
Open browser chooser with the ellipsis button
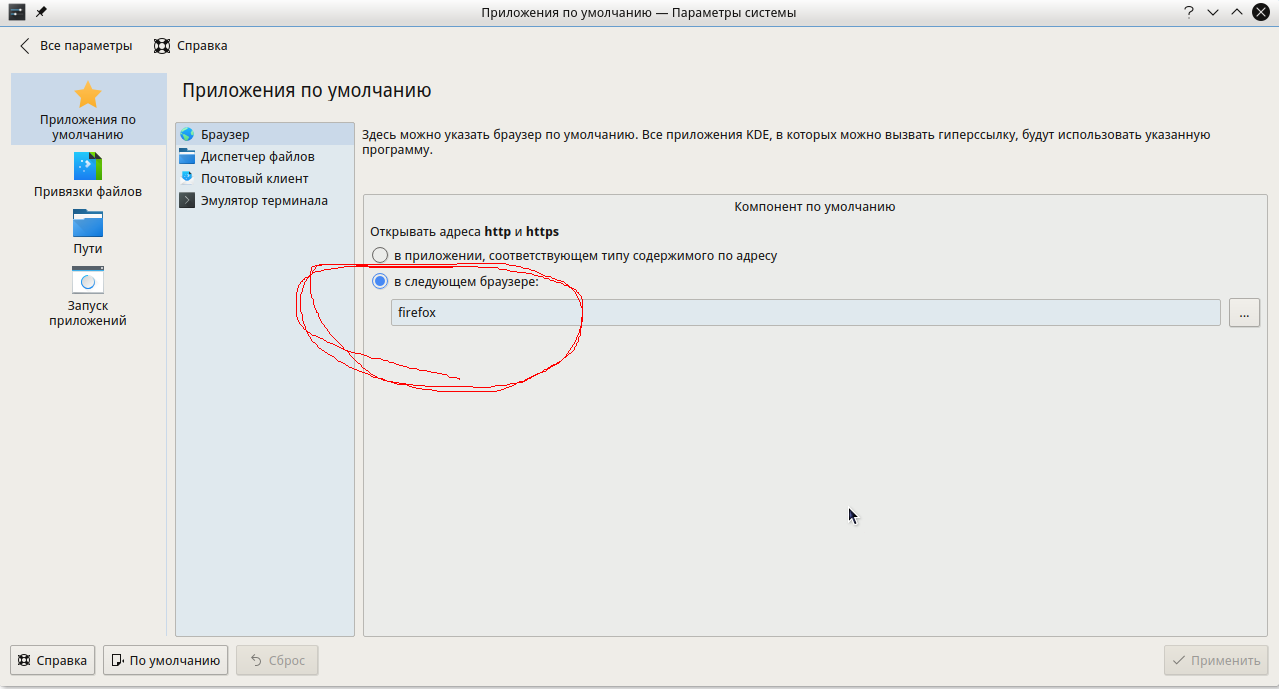[1244, 312]
